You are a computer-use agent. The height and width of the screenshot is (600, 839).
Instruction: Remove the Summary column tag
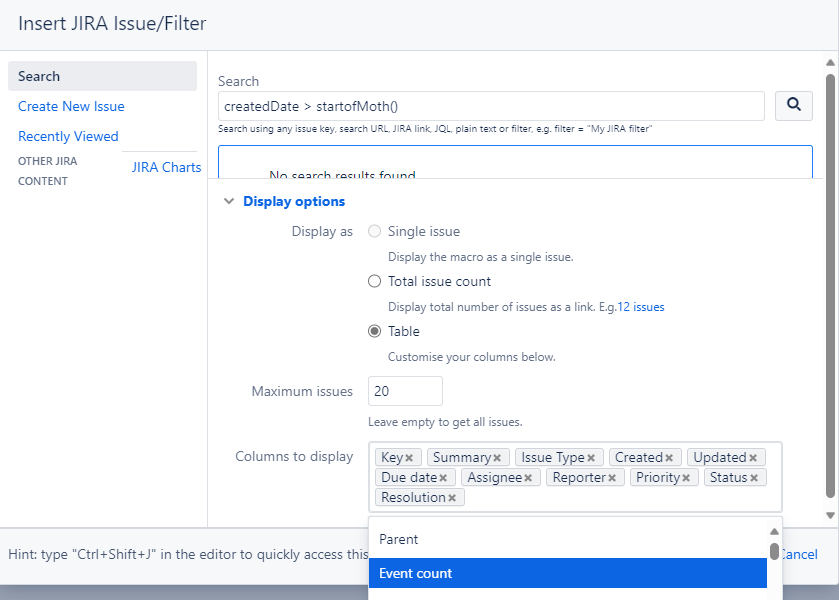tap(497, 458)
